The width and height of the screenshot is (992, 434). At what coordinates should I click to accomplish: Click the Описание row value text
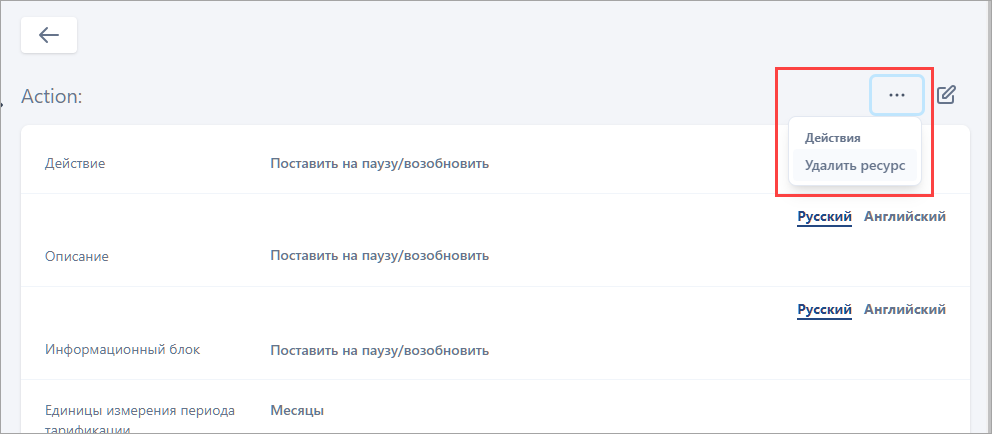pyautogui.click(x=379, y=256)
